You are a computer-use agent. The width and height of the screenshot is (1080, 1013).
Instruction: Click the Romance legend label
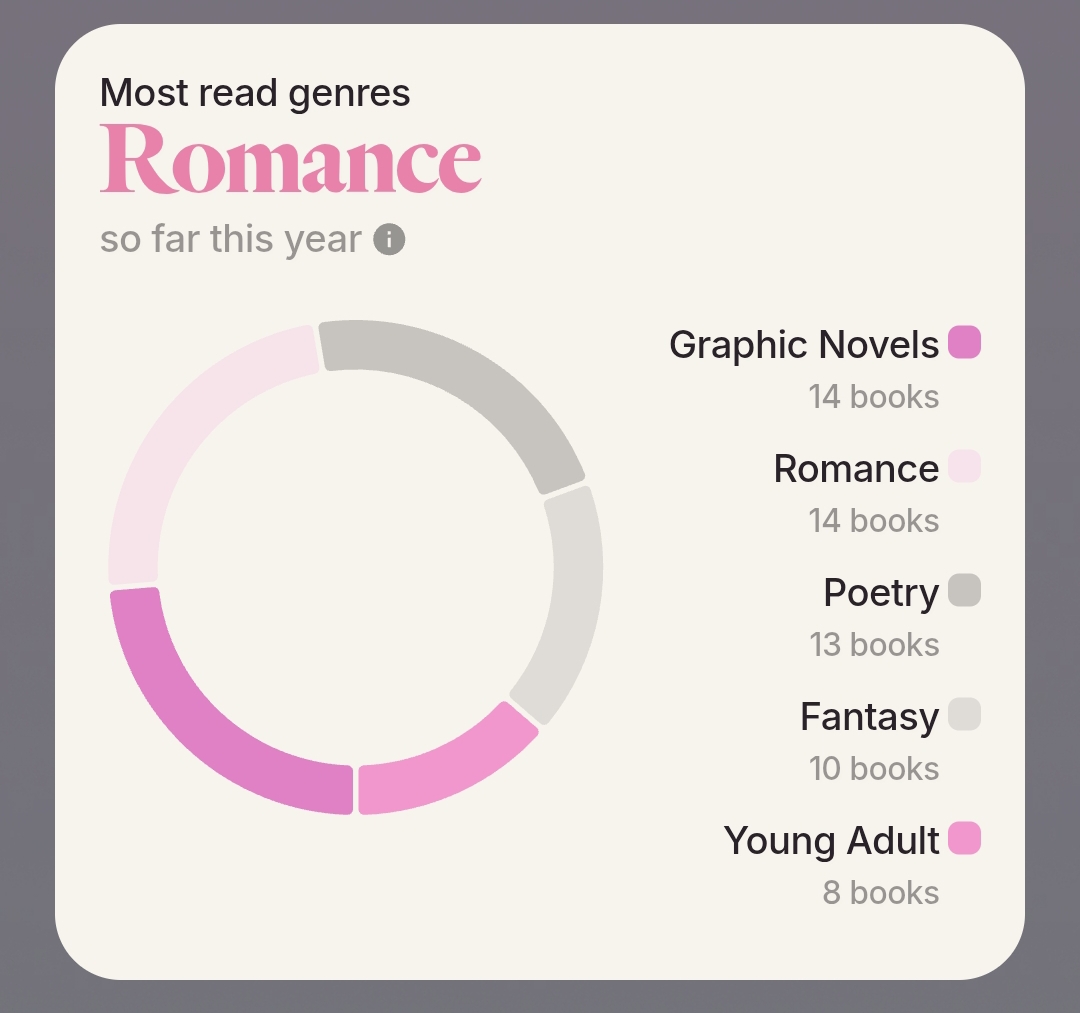tap(856, 468)
